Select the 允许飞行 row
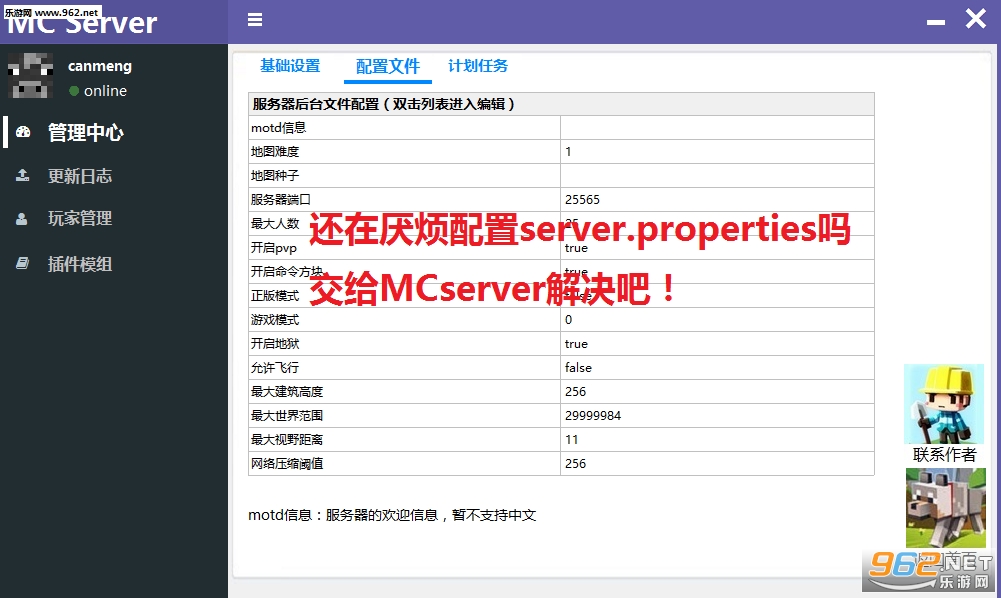Screen dimensions: 1001x598 tap(561, 368)
